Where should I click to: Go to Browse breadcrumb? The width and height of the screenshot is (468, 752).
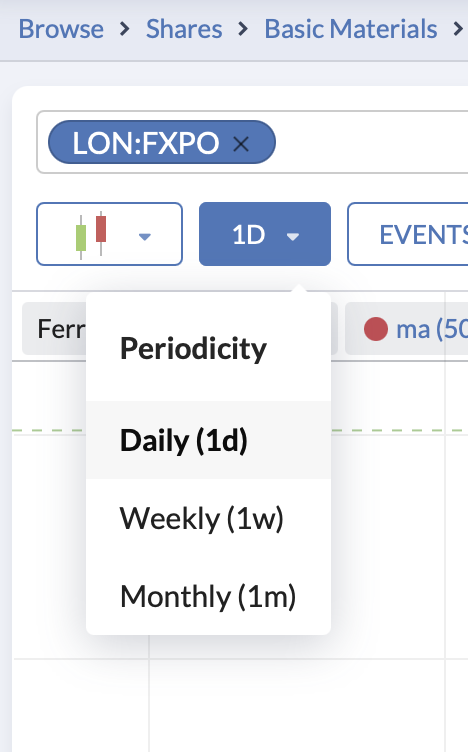pyautogui.click(x=61, y=29)
